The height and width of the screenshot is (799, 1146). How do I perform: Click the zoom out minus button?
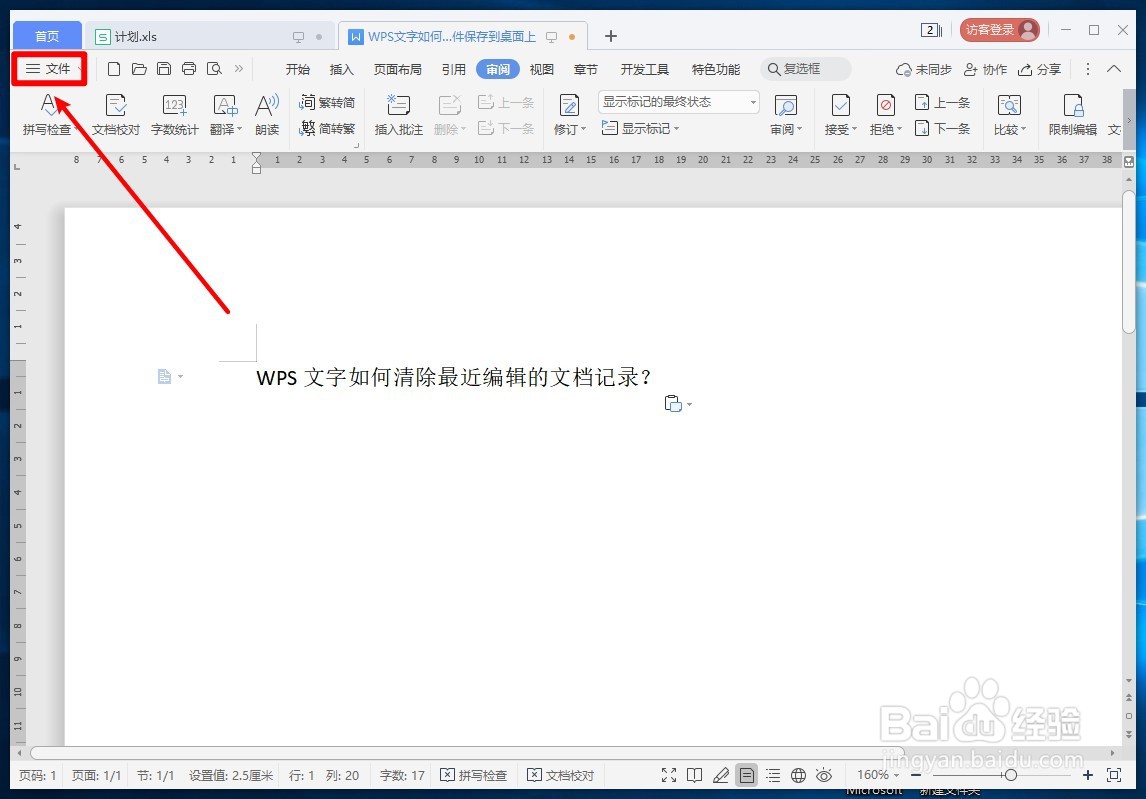pyautogui.click(x=916, y=775)
